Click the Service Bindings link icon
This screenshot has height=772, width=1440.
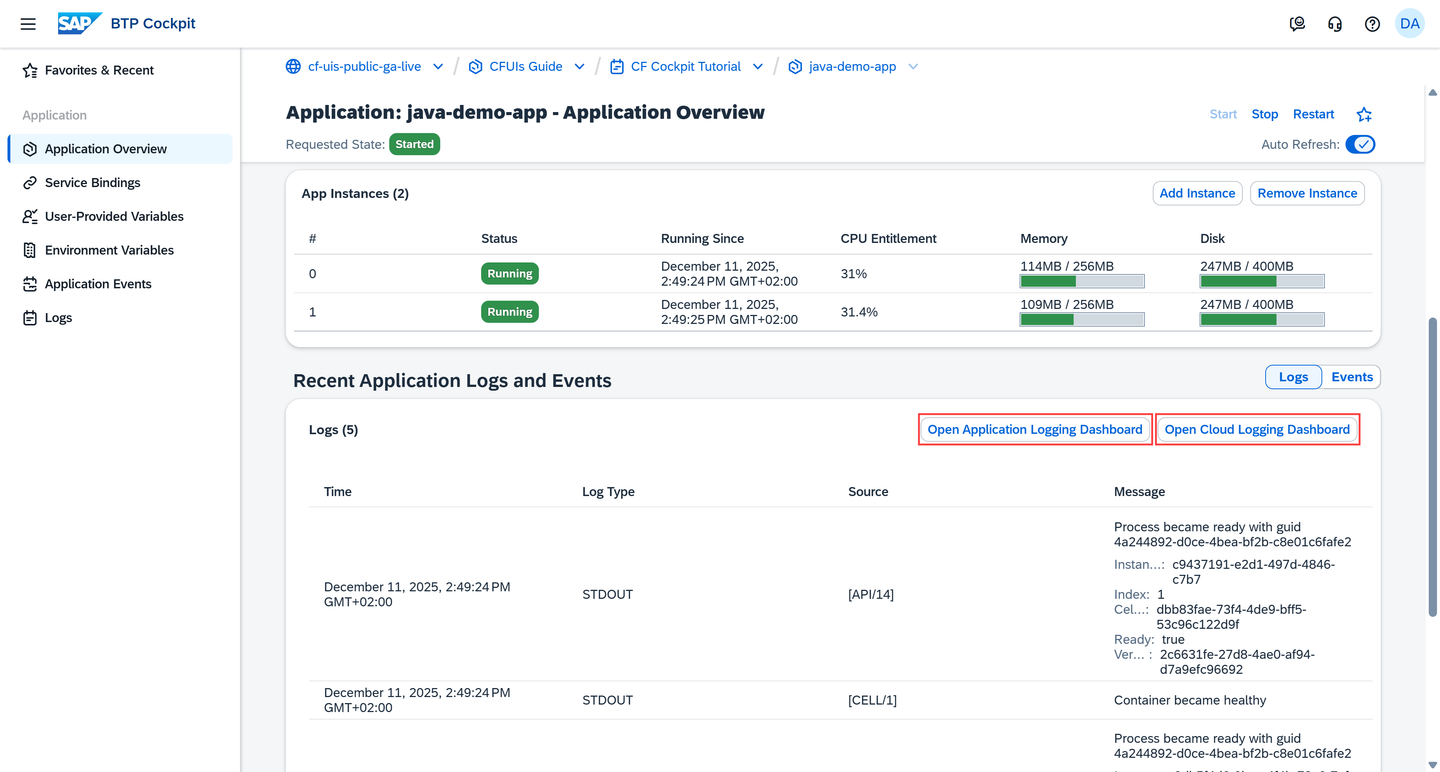coord(30,183)
